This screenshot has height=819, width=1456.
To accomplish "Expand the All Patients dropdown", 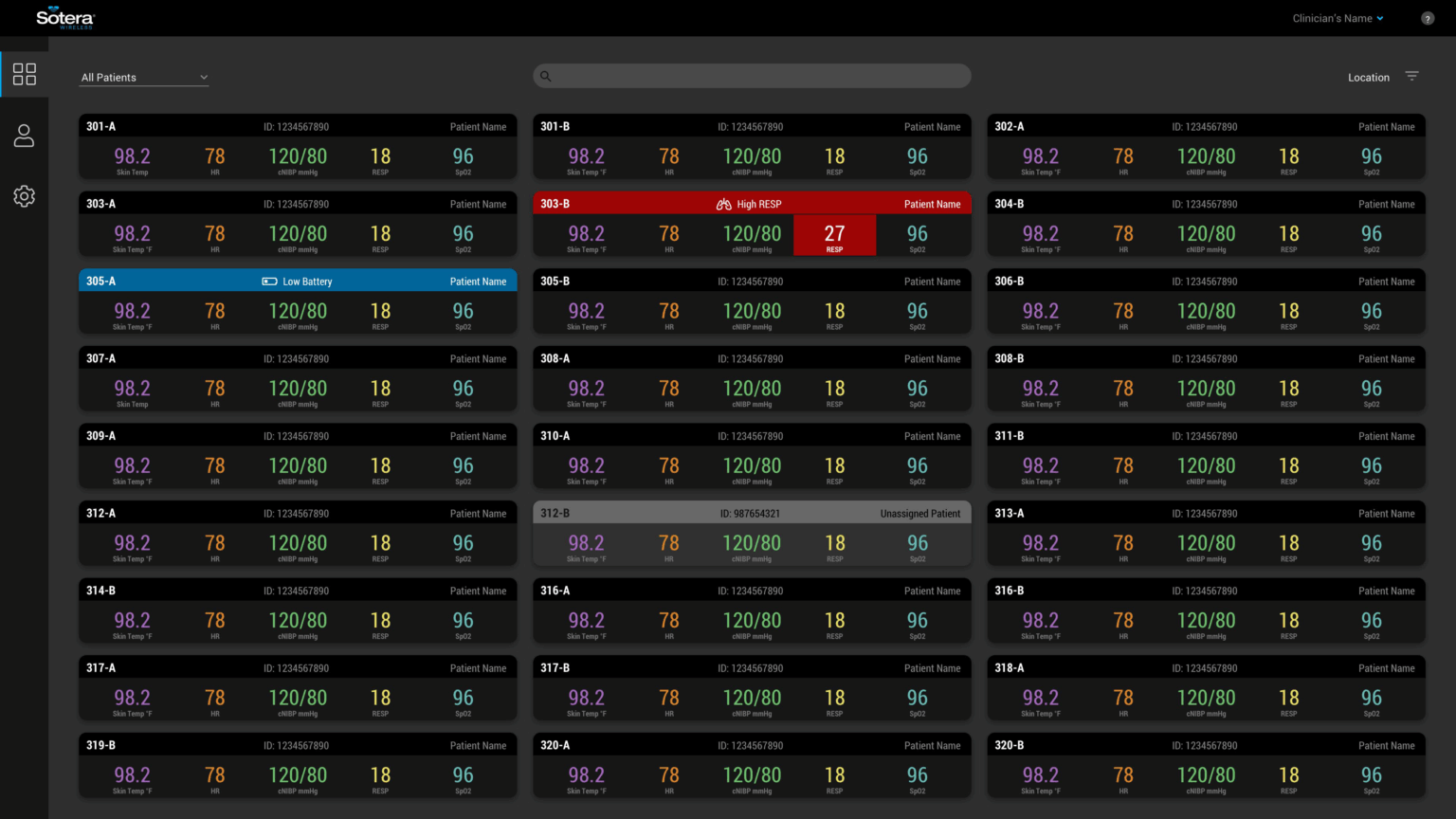I will pos(144,78).
